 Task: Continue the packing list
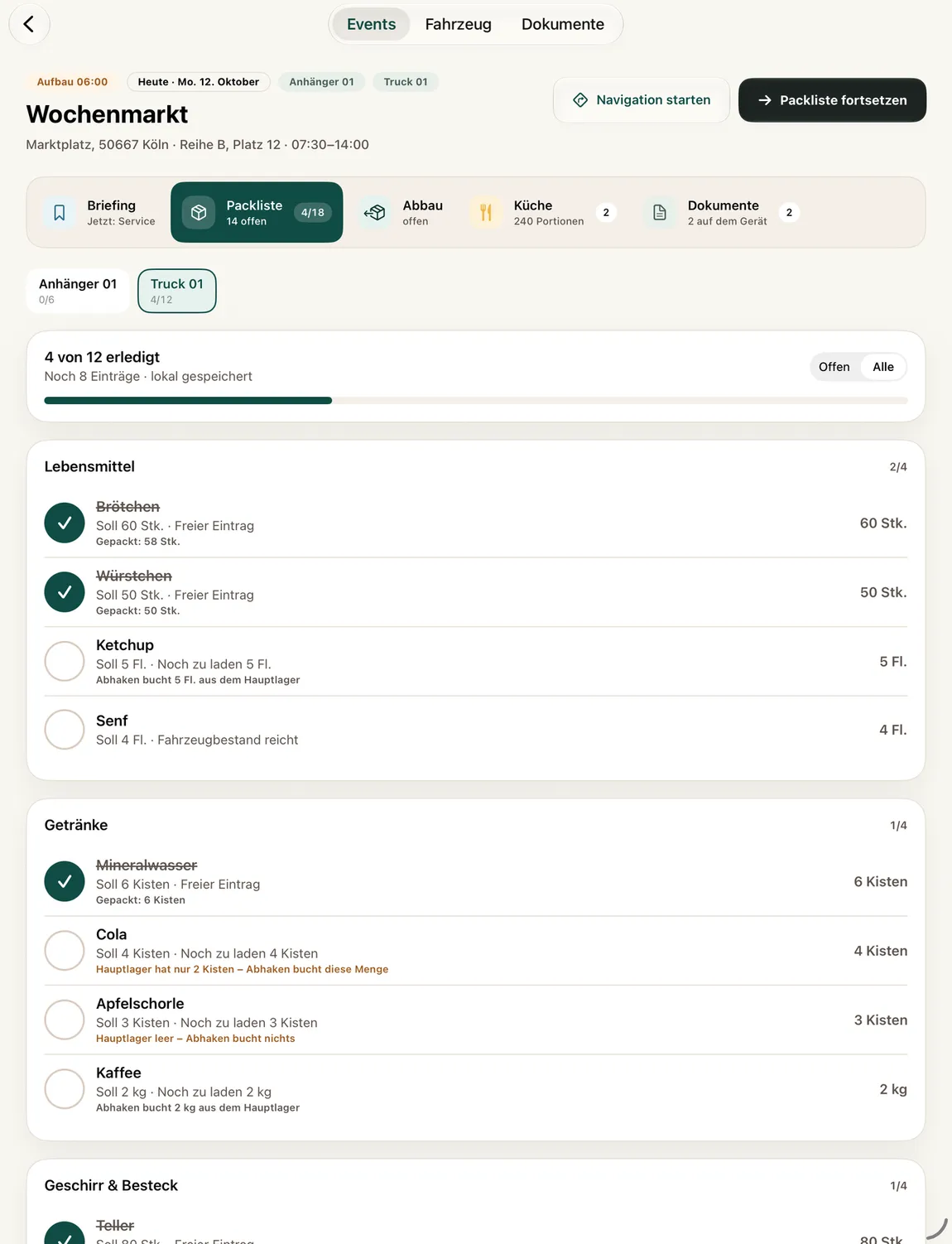click(832, 100)
